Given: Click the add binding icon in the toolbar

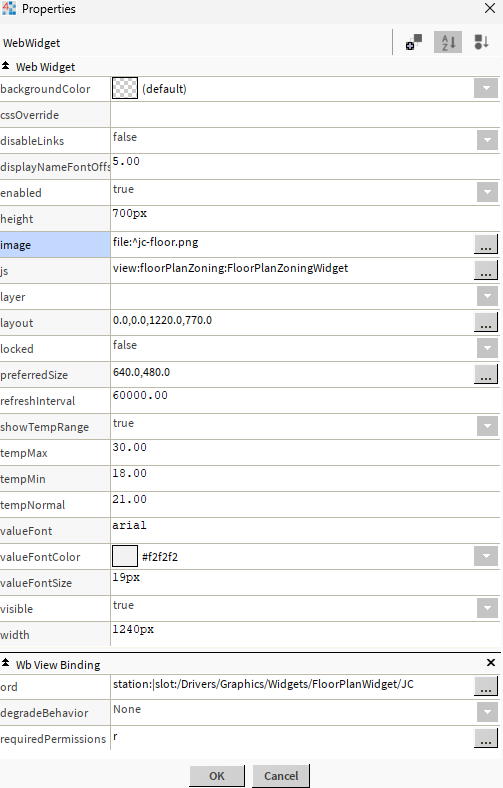Looking at the screenshot, I should [x=414, y=42].
